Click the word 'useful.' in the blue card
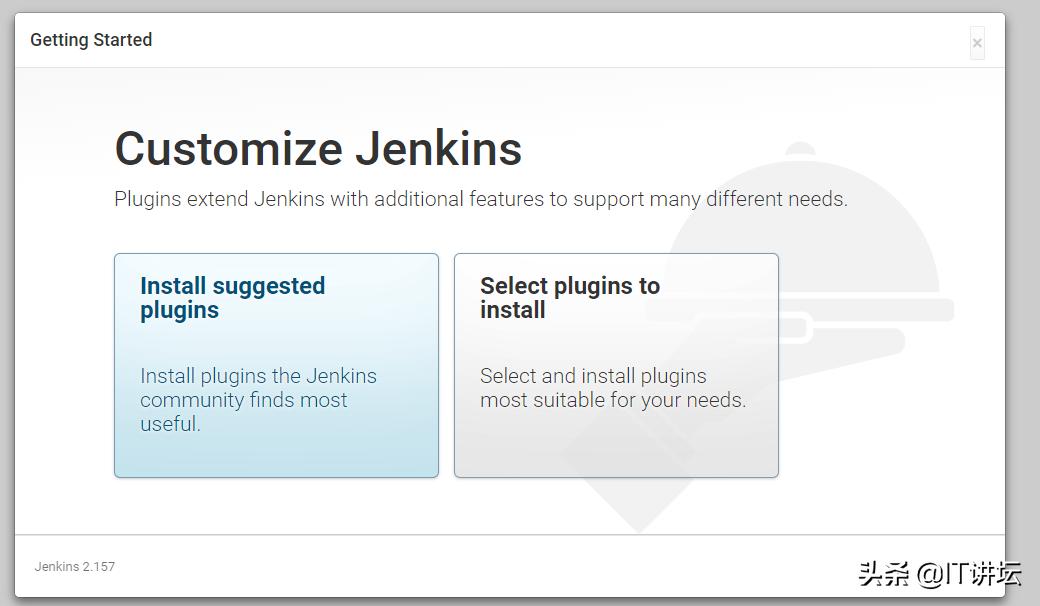This screenshot has width=1040, height=606. pos(170,424)
